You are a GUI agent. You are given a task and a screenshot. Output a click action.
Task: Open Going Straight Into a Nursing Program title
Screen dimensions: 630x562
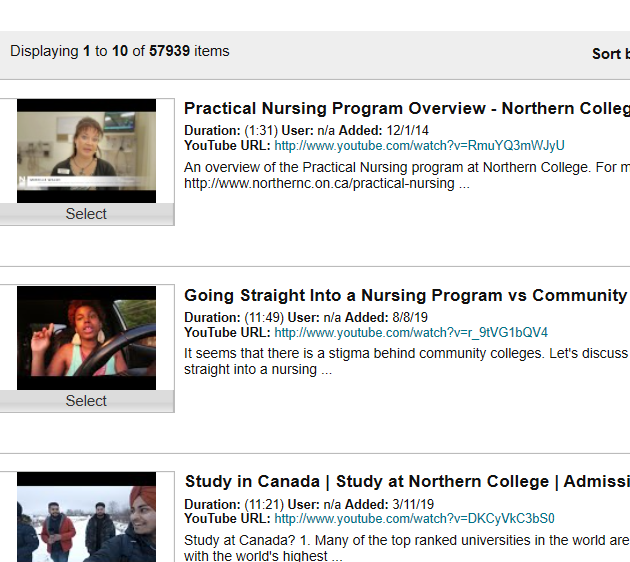point(406,296)
